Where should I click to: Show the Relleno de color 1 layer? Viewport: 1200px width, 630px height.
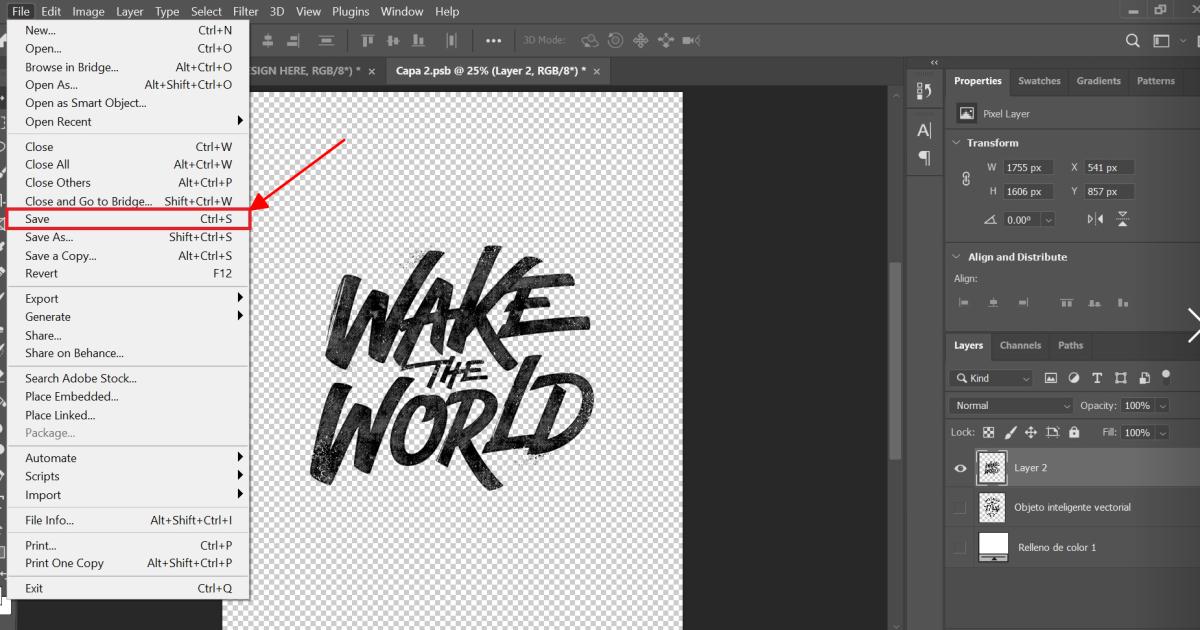(x=960, y=548)
